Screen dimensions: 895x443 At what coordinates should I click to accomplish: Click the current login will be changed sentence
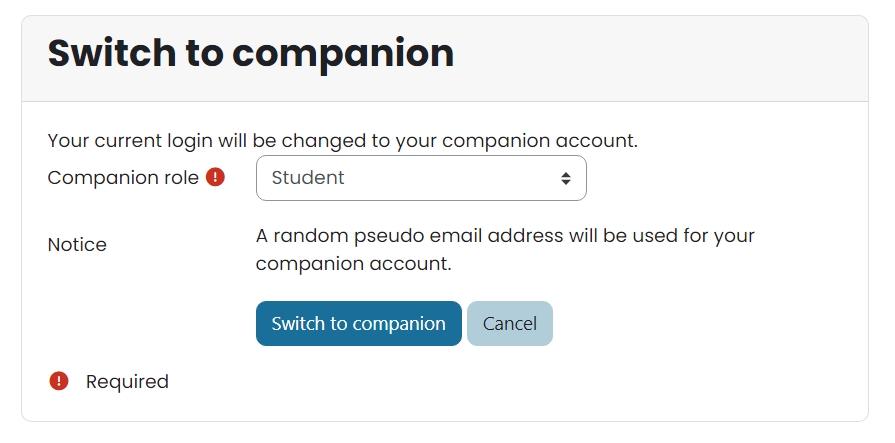[x=342, y=141]
